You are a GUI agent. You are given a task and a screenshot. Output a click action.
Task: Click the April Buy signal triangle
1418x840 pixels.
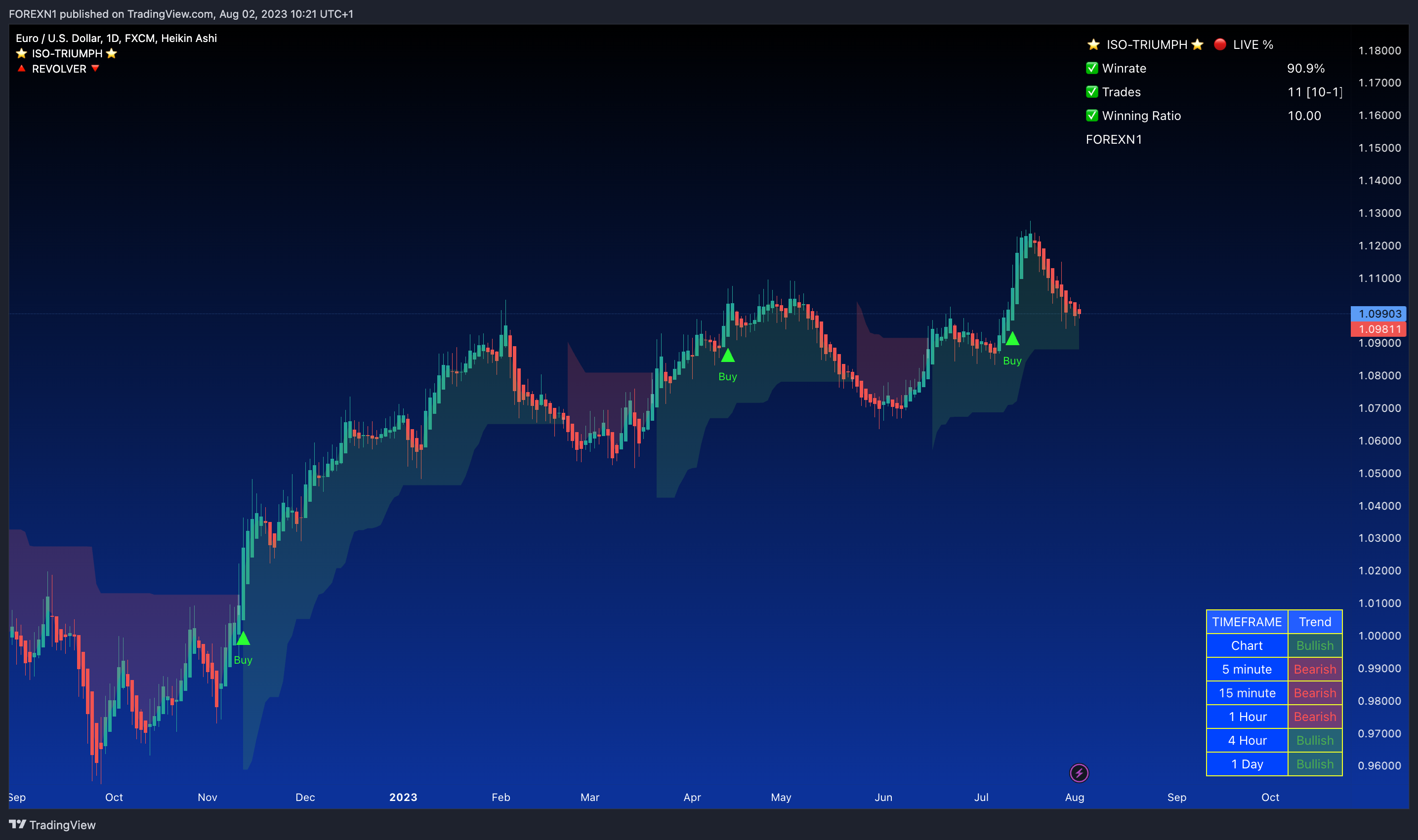[728, 356]
